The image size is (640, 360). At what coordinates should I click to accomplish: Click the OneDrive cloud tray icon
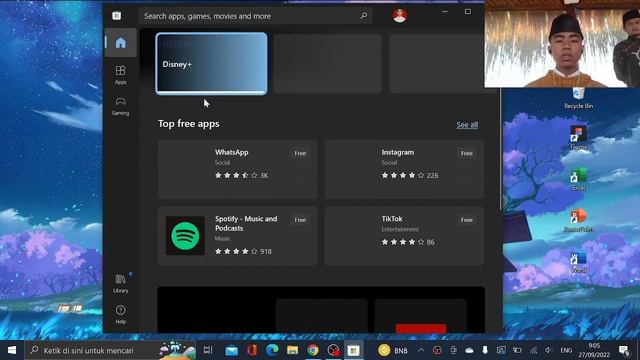coord(469,350)
